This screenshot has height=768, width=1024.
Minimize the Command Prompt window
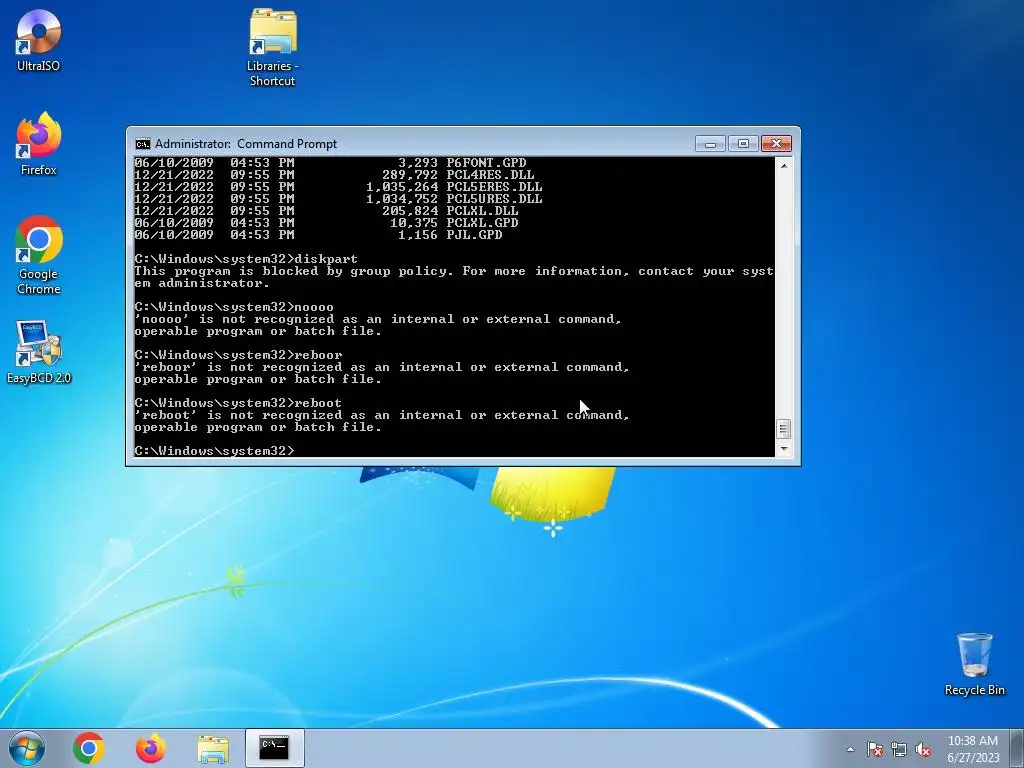tap(711, 144)
